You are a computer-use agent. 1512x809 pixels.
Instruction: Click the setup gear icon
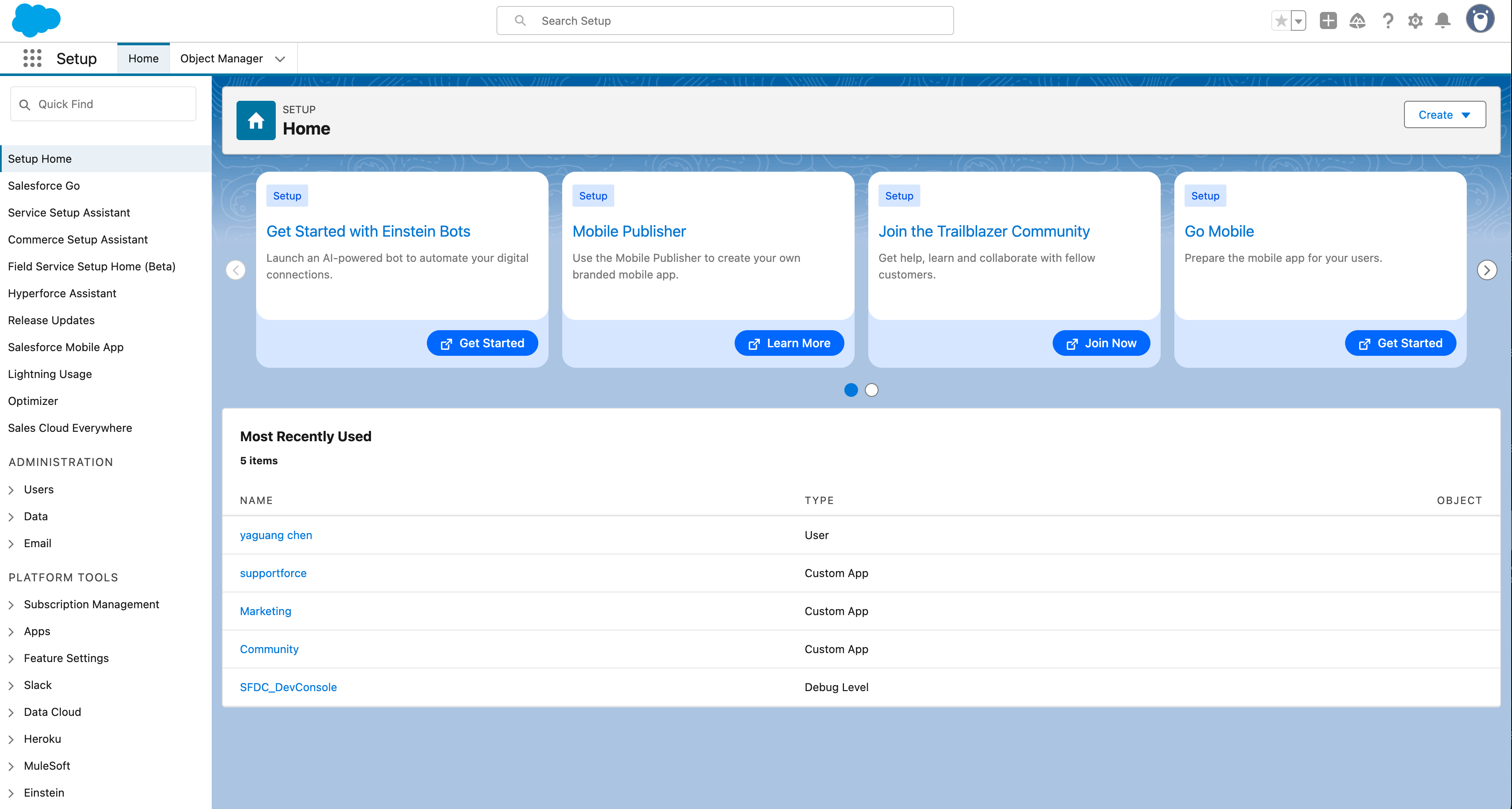pyautogui.click(x=1415, y=21)
